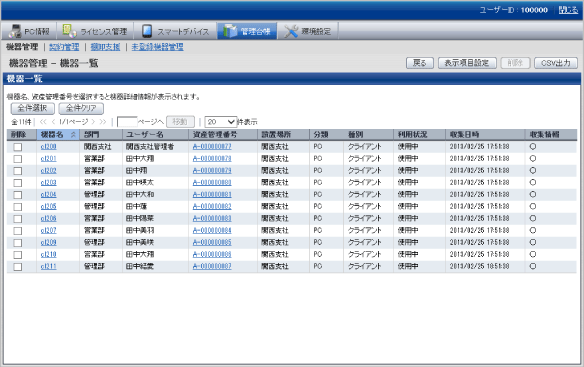Open asset number link ending 884
Screen dimensions: 584x367
pyautogui.click(x=212, y=231)
